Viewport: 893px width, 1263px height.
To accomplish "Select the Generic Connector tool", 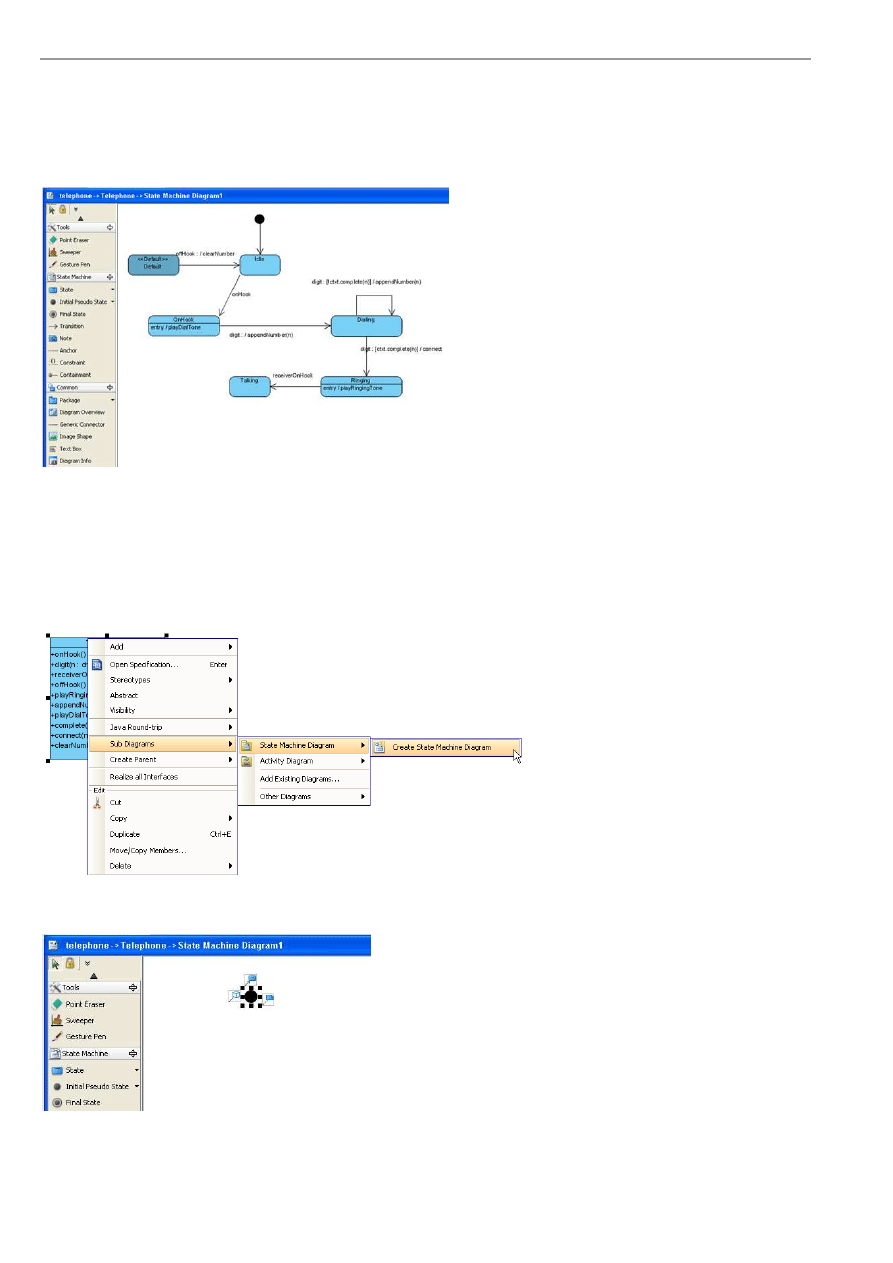I will (x=81, y=424).
